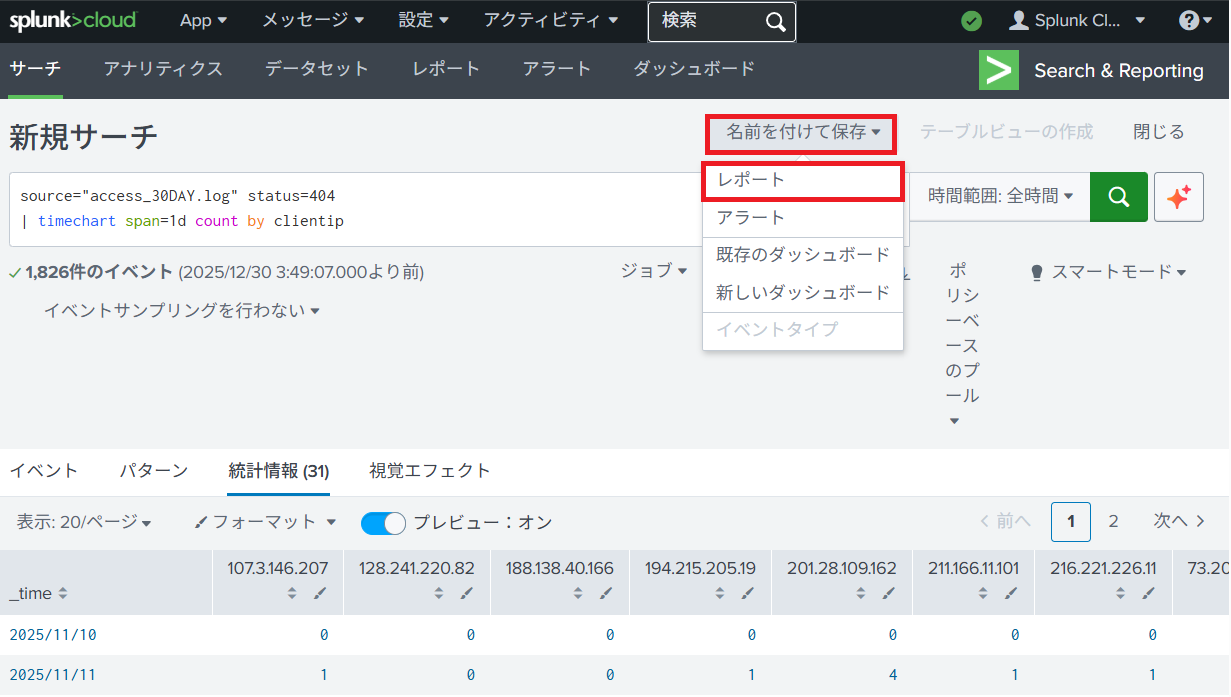Expand the time range picker 全時間
1231x697 pixels.
(x=1000, y=196)
